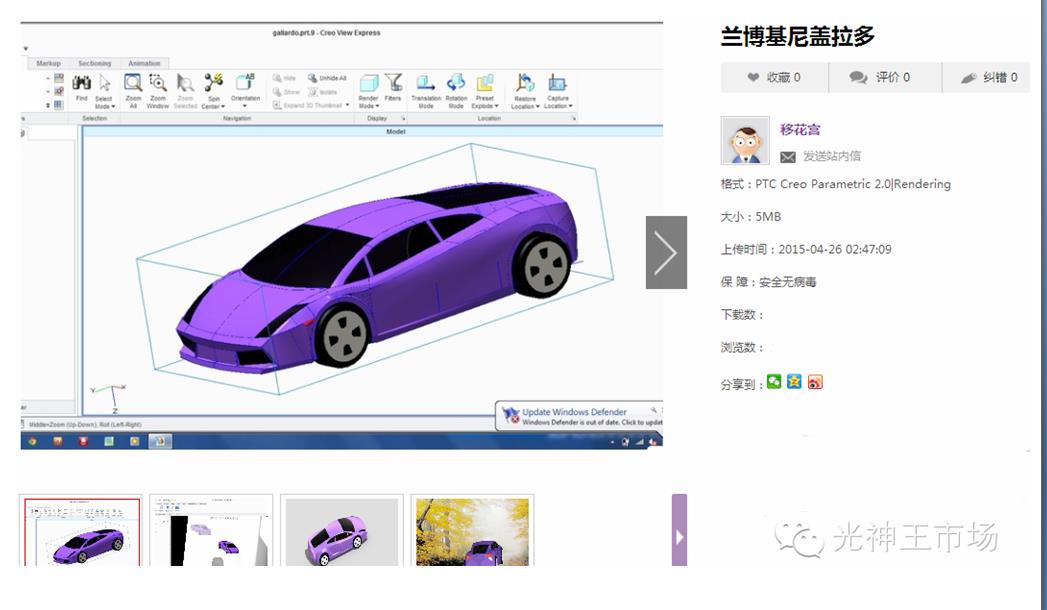Select the second thumbnail with black panel

pyautogui.click(x=211, y=531)
